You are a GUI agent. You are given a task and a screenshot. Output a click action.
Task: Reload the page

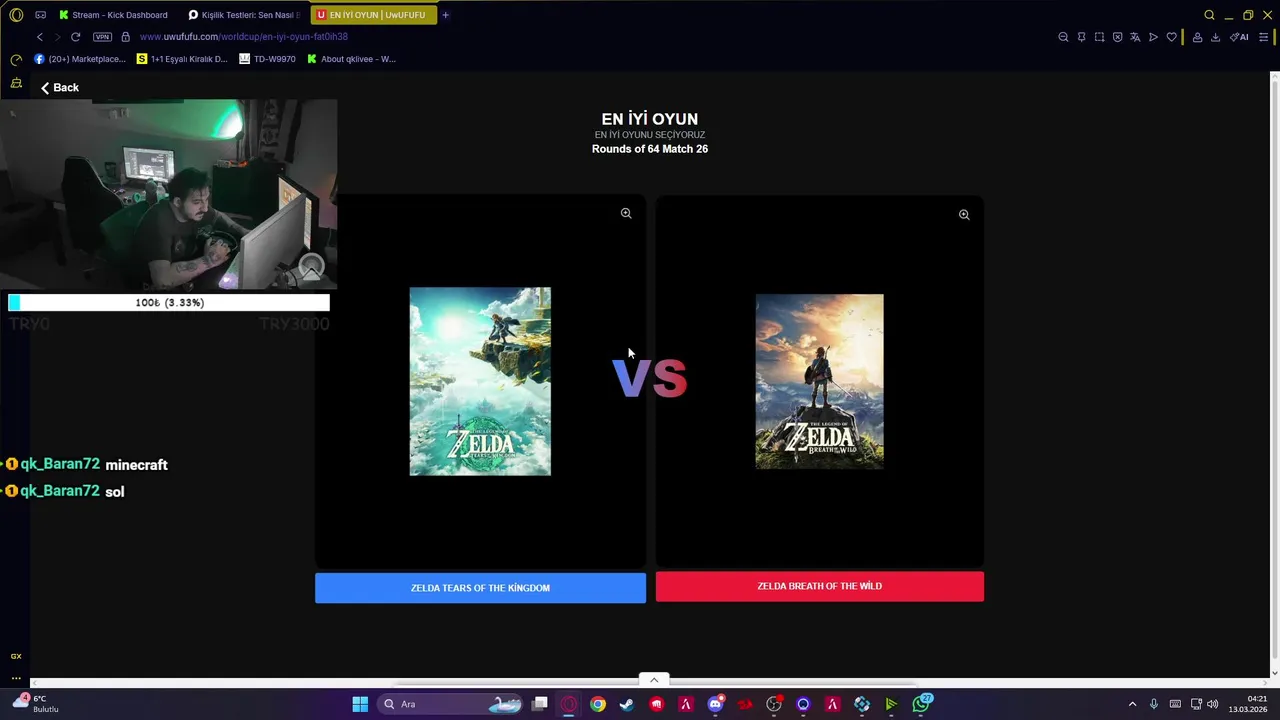(x=75, y=37)
